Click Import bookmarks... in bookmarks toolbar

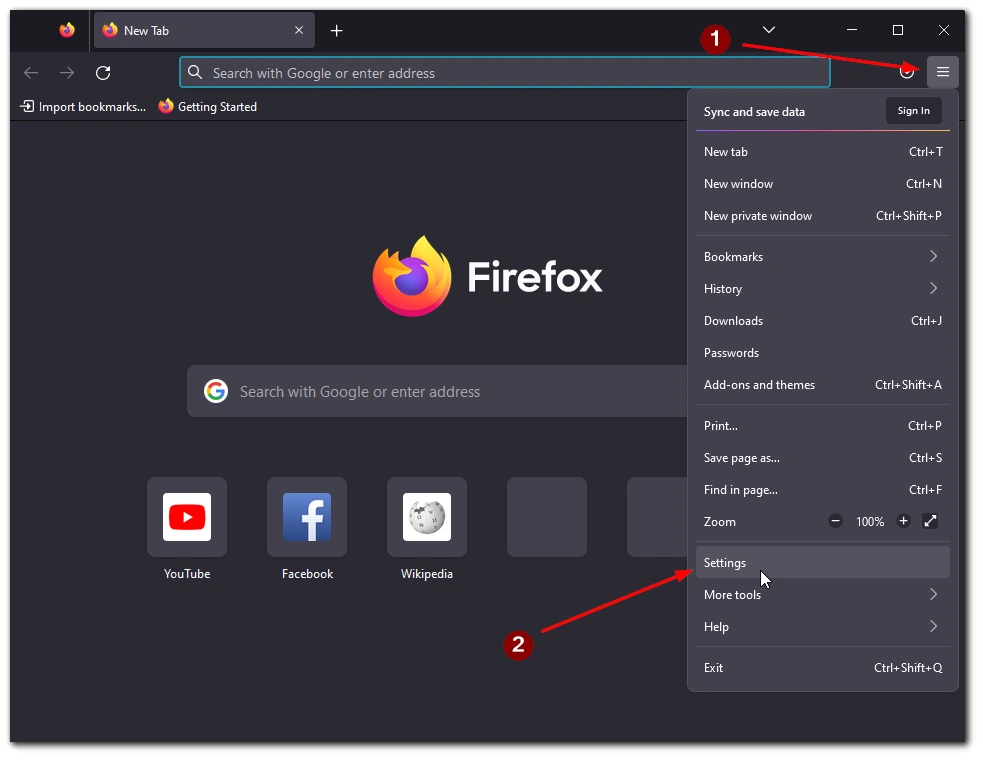click(83, 107)
